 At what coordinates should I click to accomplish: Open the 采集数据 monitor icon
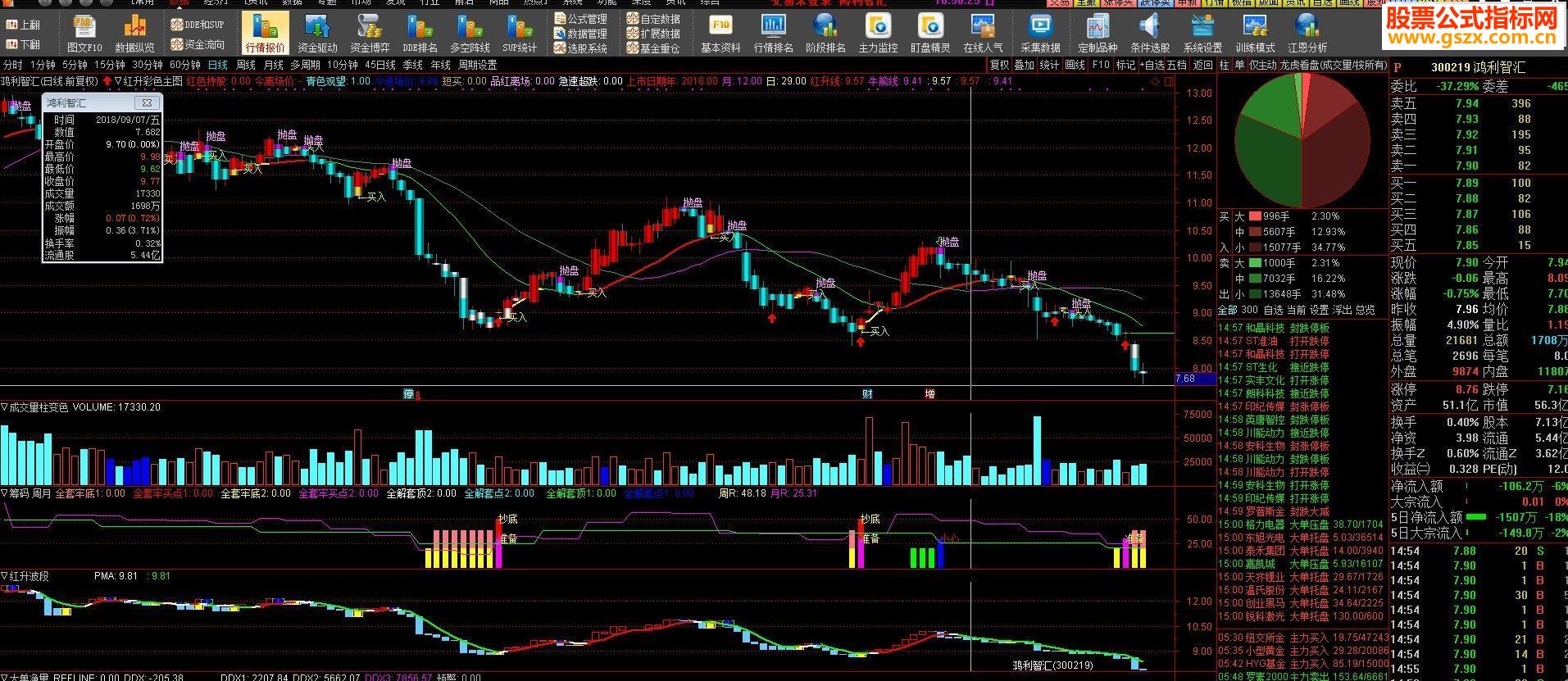(1040, 34)
